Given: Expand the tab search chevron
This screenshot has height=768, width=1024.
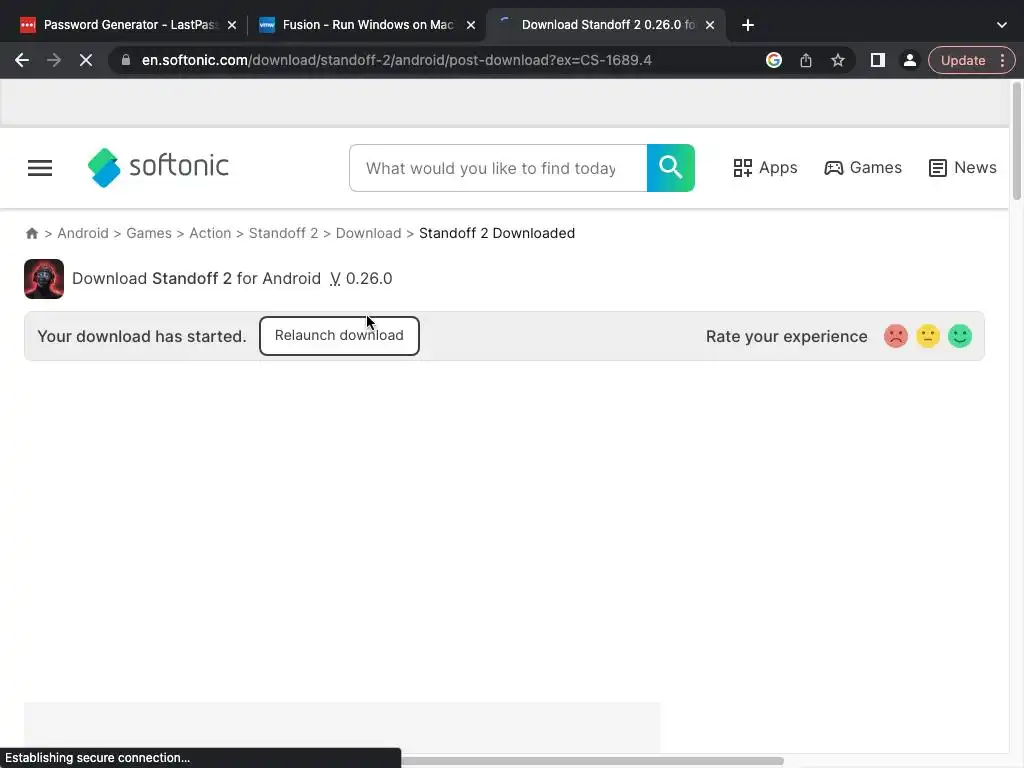Looking at the screenshot, I should pos(1002,25).
